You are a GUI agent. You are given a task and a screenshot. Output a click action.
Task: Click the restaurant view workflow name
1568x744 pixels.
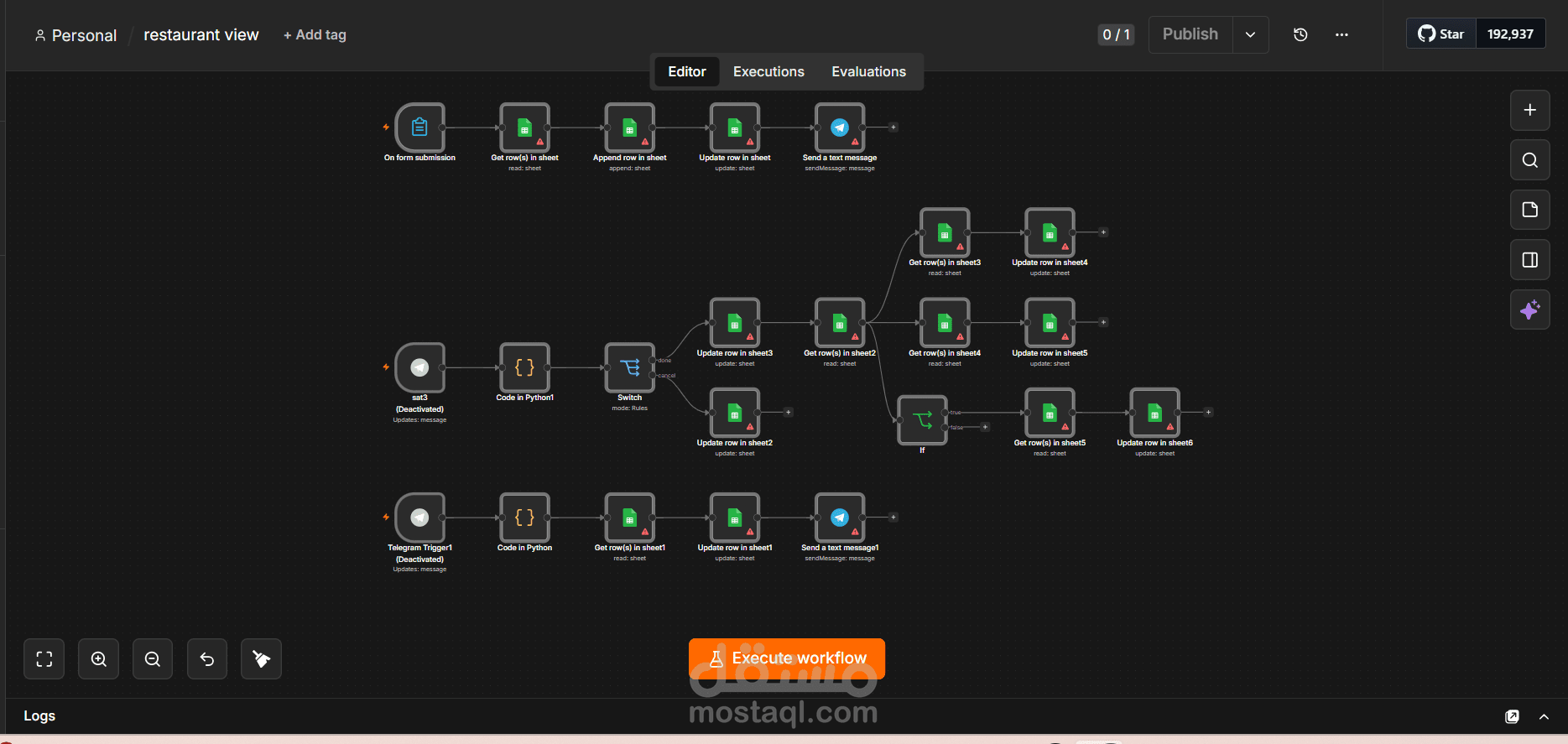click(201, 35)
